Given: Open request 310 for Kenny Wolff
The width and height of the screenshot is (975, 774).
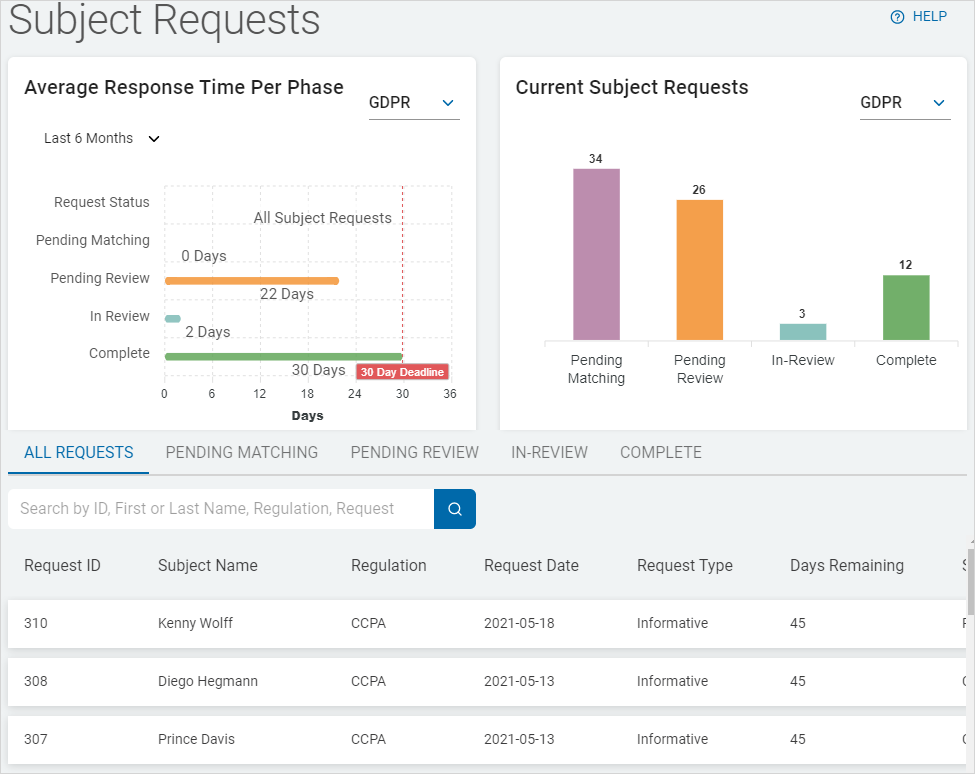Looking at the screenshot, I should click(195, 623).
